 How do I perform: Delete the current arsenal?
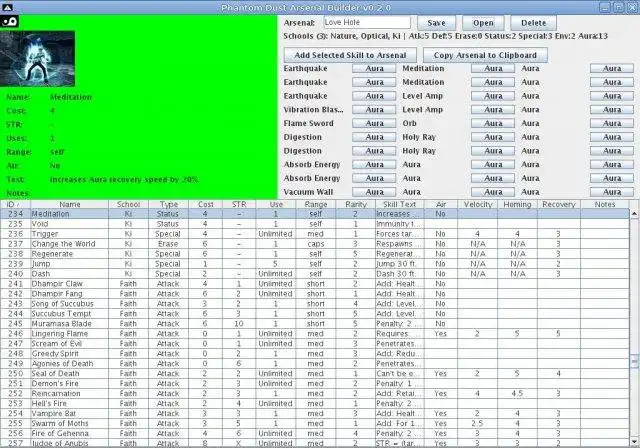pyautogui.click(x=533, y=23)
